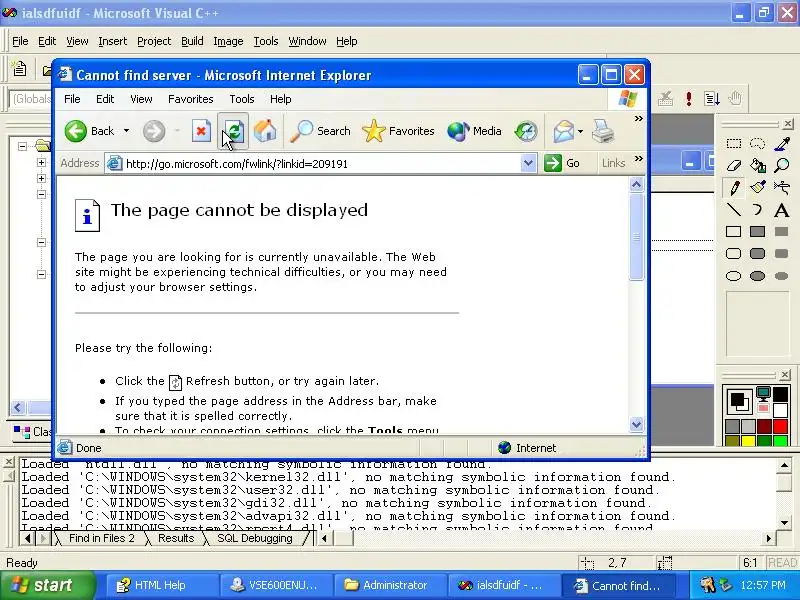The image size is (800, 600).
Task: Select the outlined Rectangle tool
Action: click(734, 232)
